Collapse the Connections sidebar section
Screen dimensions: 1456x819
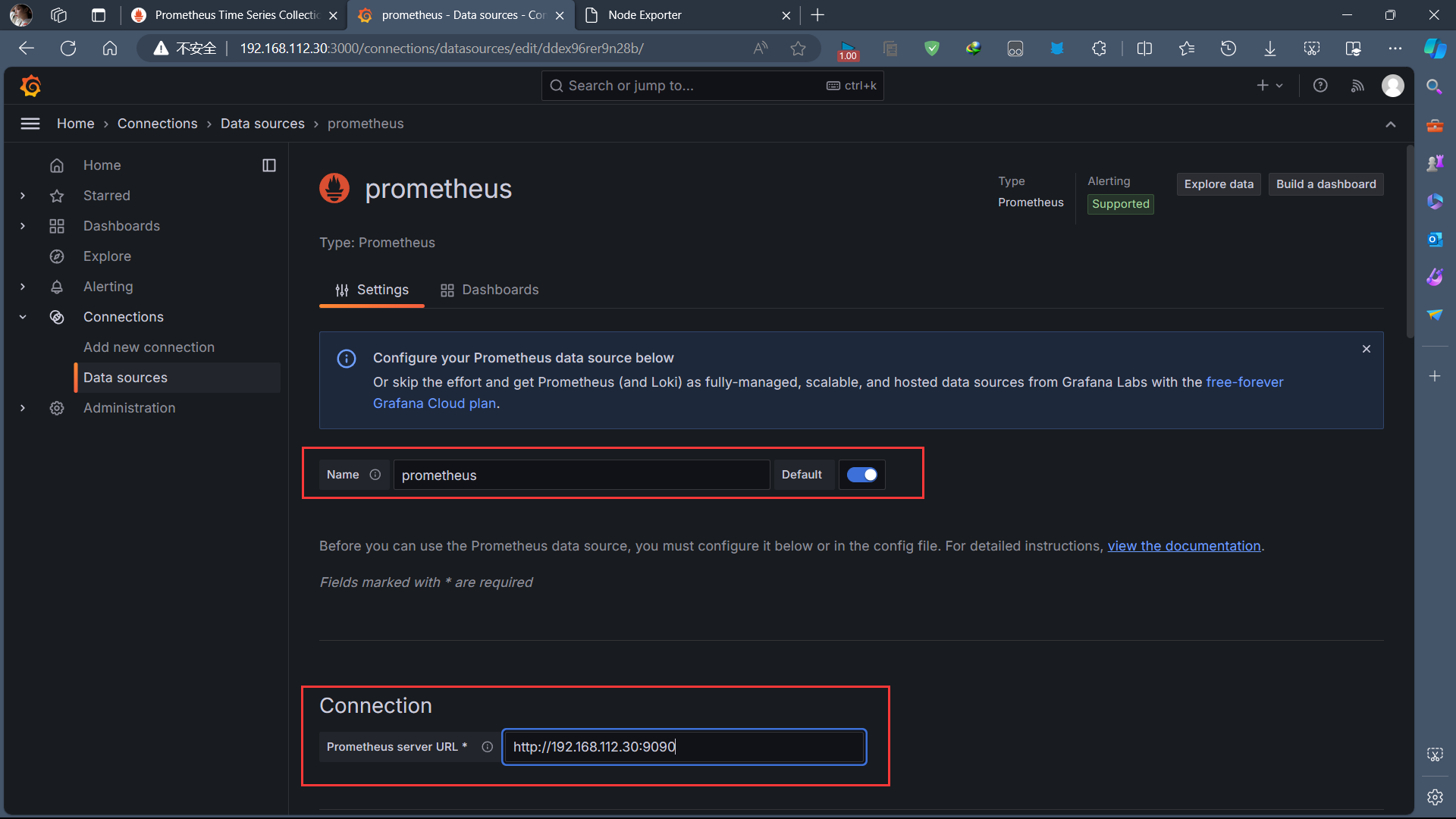click(23, 317)
